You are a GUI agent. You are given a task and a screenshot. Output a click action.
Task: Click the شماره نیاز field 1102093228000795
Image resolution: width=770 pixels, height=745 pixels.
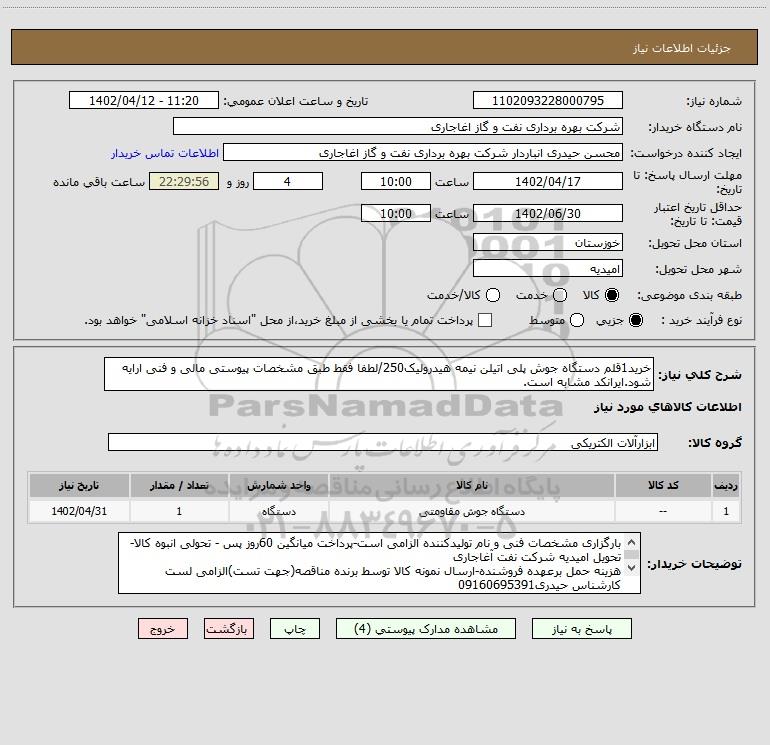tap(548, 100)
